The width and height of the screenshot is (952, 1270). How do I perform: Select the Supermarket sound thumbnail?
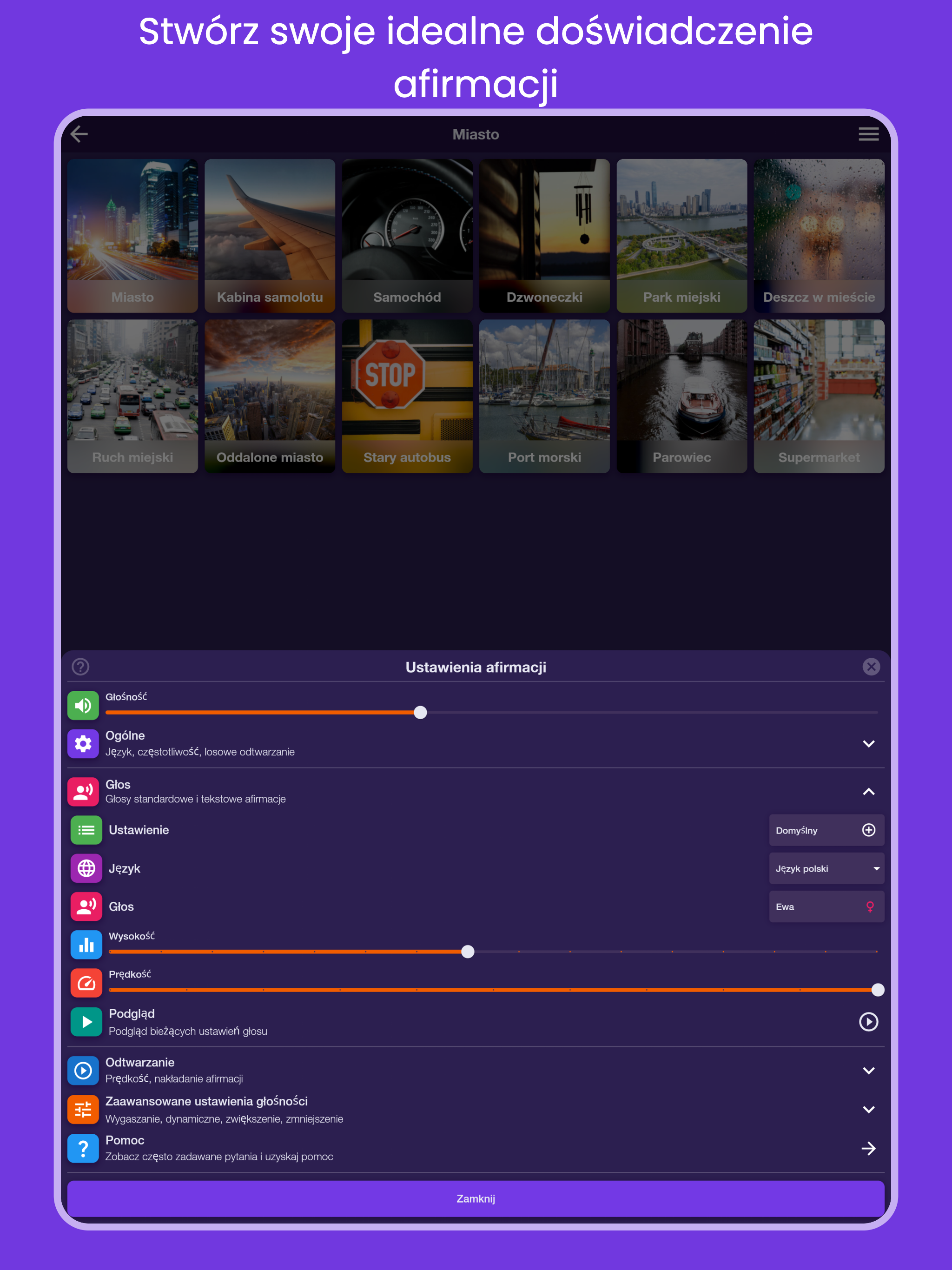click(x=819, y=396)
